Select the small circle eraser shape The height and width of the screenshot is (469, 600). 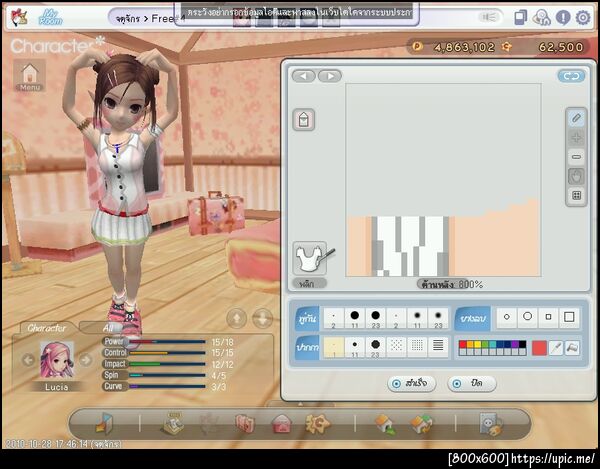507,317
